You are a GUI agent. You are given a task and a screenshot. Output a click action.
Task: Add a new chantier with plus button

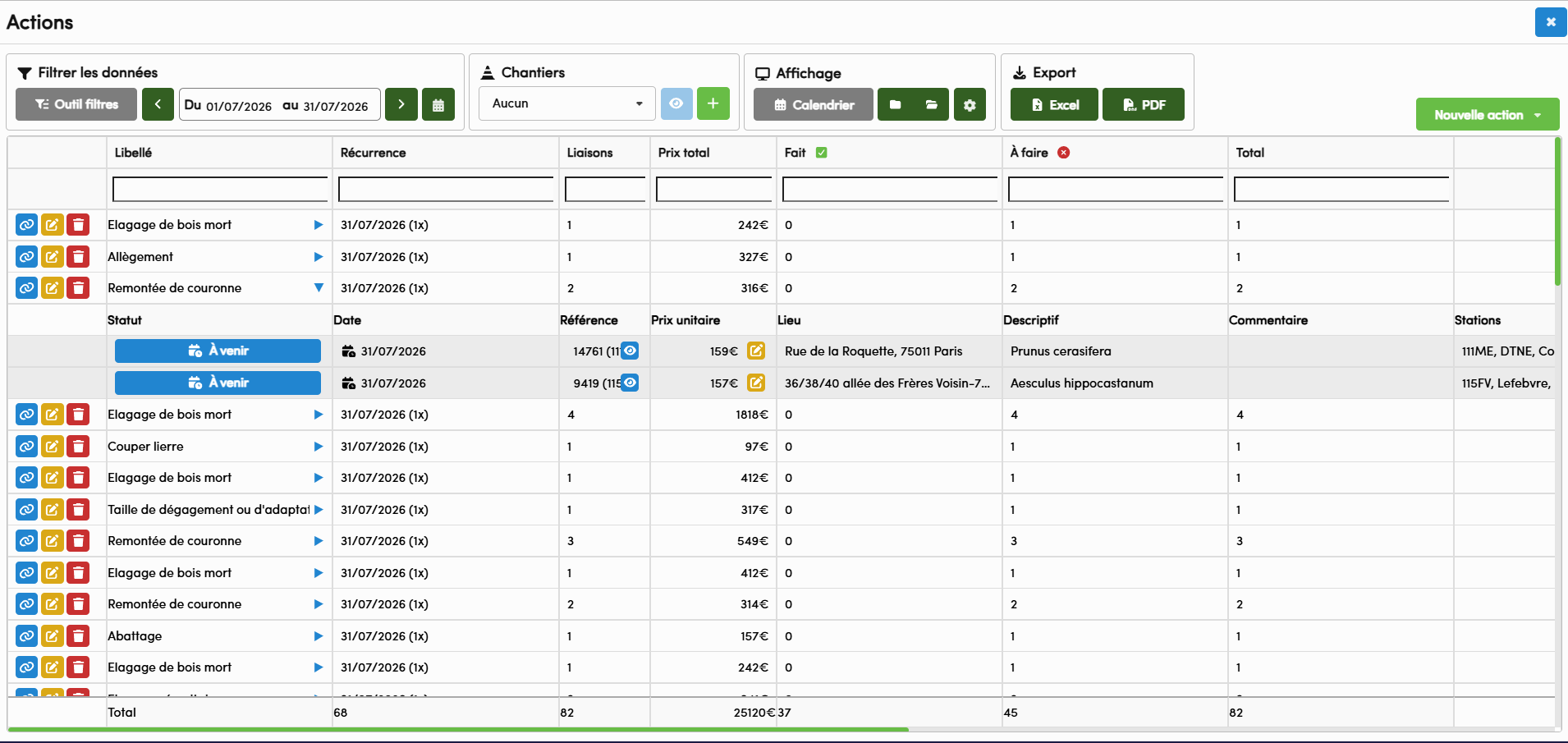click(x=713, y=103)
